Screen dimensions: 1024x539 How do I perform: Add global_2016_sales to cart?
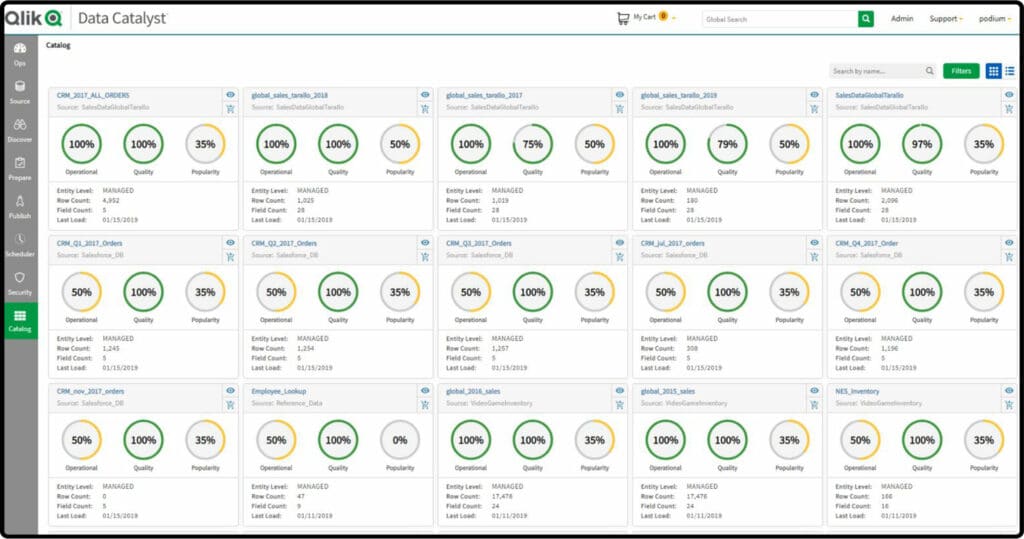(620, 405)
